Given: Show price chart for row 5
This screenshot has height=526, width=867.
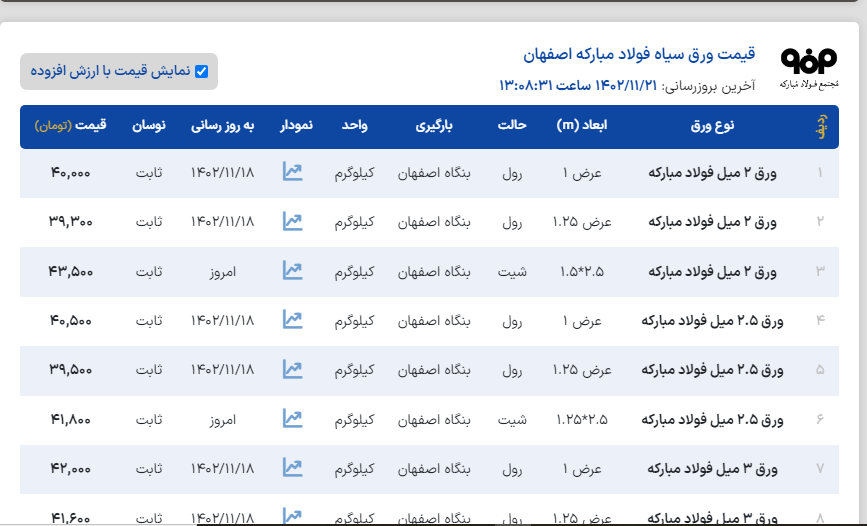Looking at the screenshot, I should (x=292, y=369).
